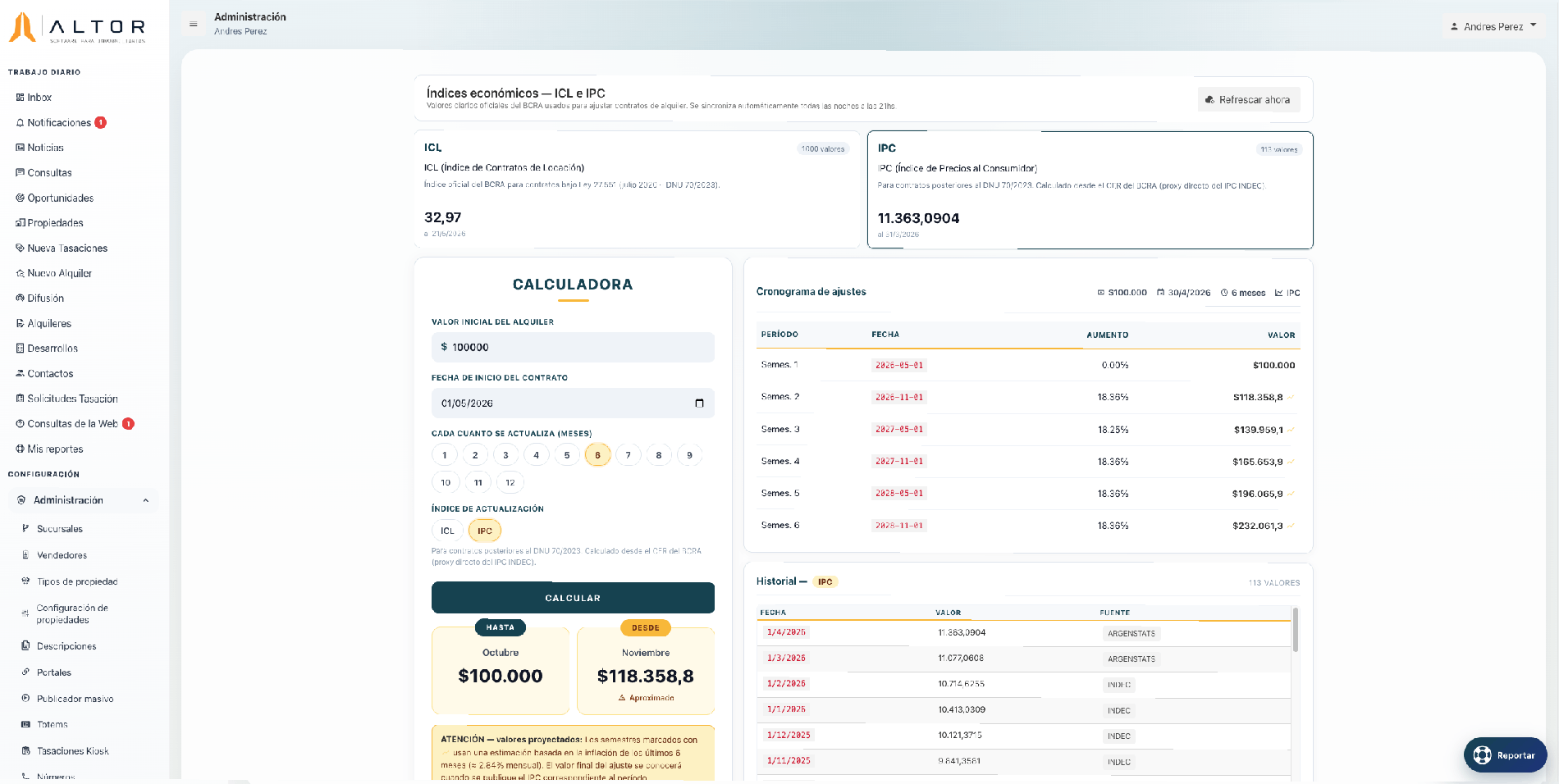Open Nueva Tasaciones tag icon
This screenshot has height=784, width=1559.
20,248
